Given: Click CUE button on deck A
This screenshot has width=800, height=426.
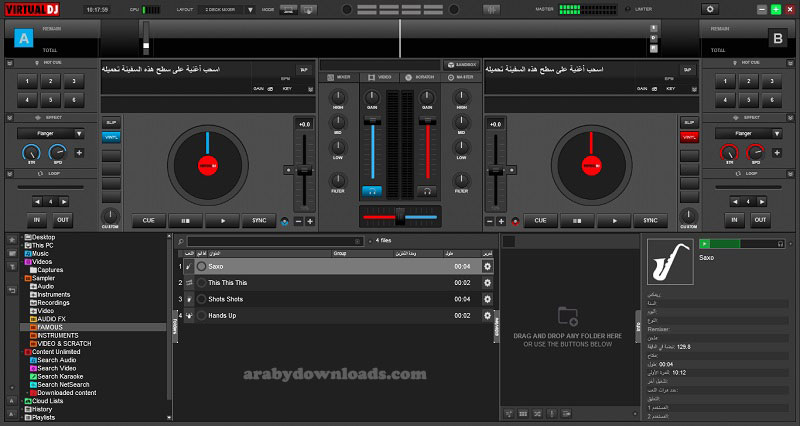Looking at the screenshot, I should coord(148,220).
